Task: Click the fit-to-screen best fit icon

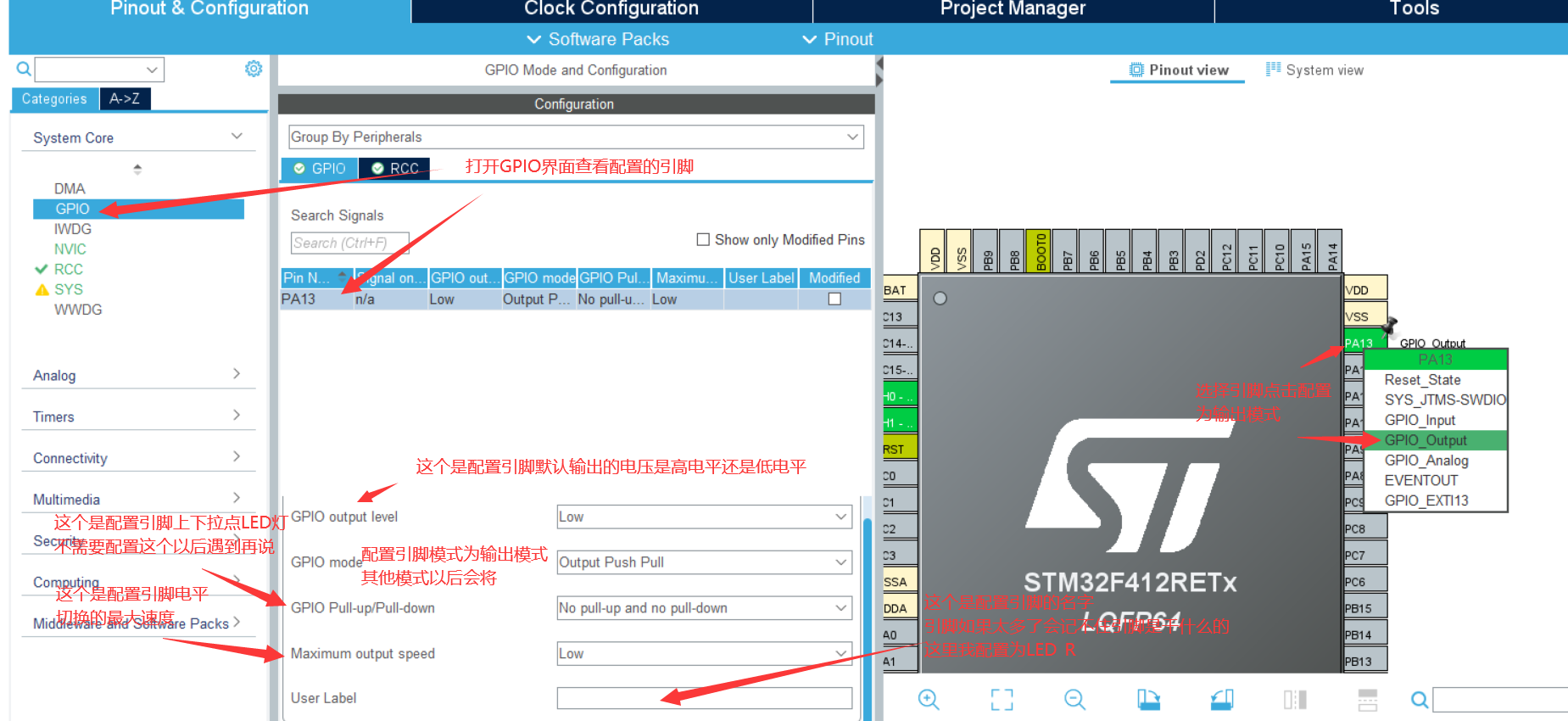Action: coord(1002,699)
